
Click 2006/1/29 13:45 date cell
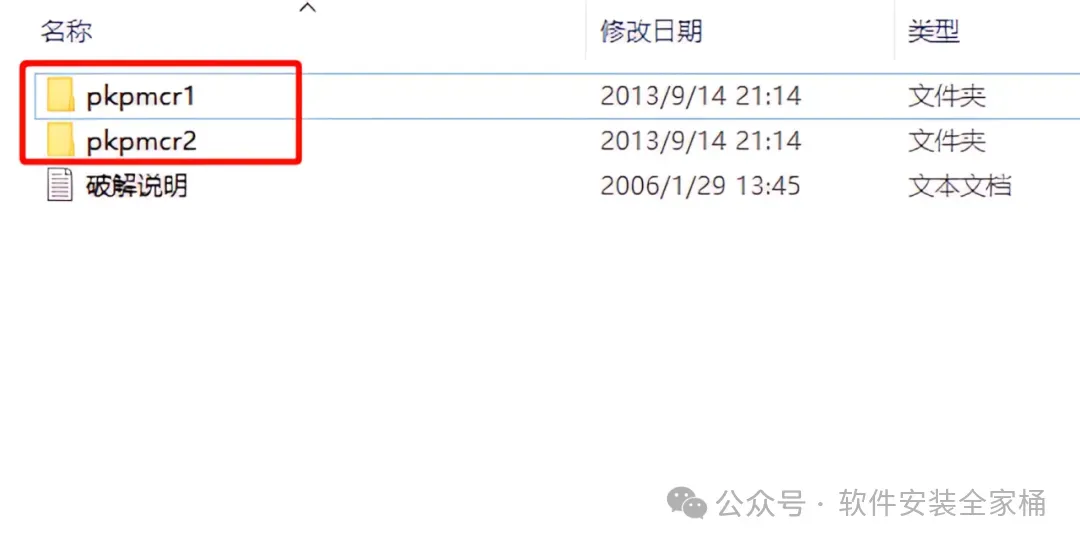[700, 186]
